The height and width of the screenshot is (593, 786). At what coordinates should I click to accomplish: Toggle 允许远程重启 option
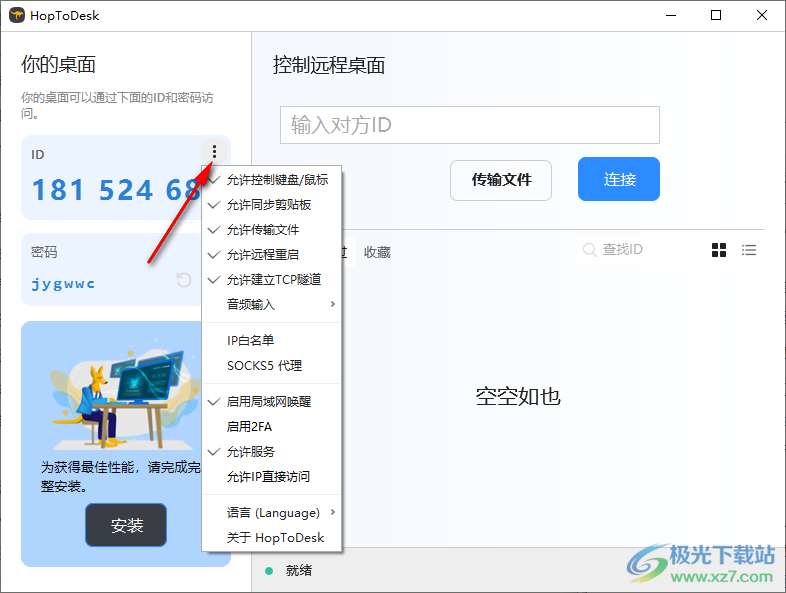pos(272,255)
